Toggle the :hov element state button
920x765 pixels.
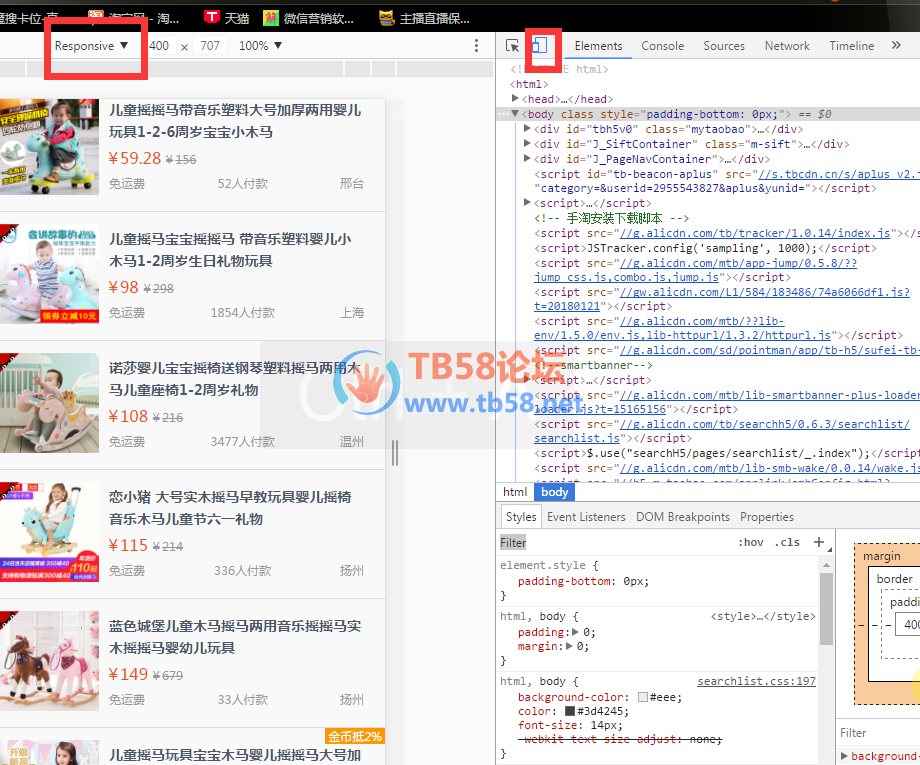[751, 543]
